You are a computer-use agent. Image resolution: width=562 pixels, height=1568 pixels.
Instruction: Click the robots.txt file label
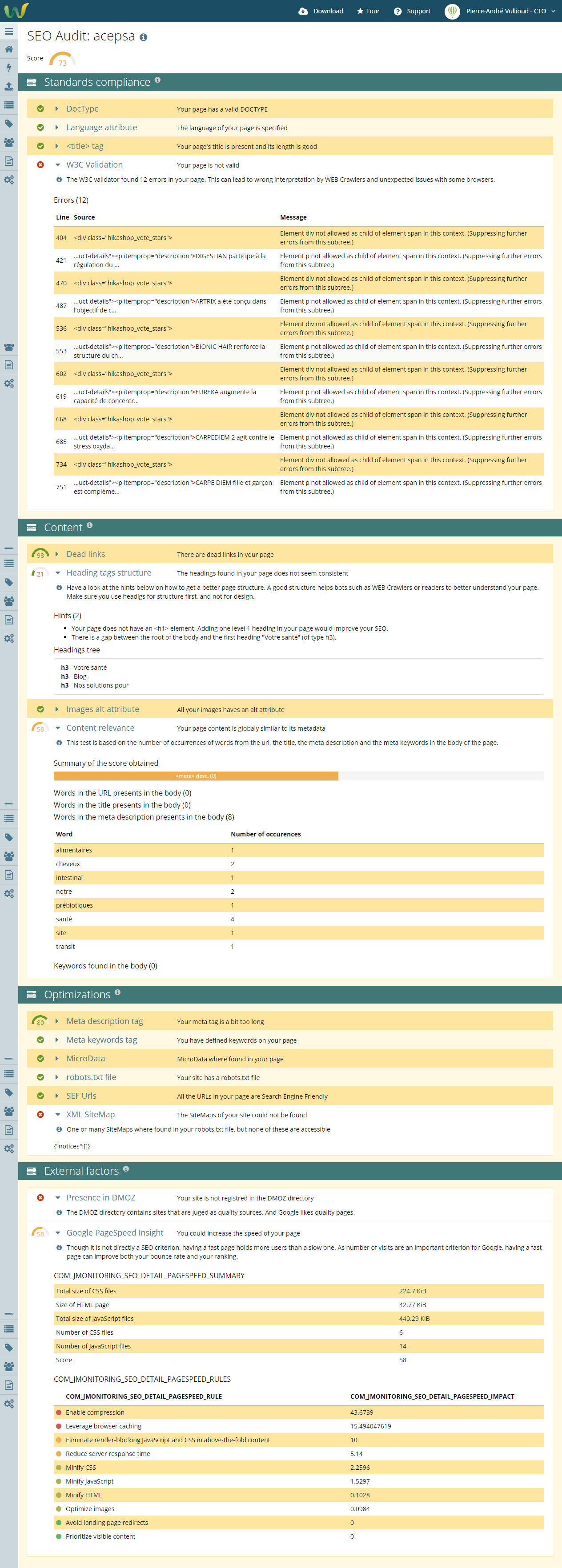(x=91, y=1077)
